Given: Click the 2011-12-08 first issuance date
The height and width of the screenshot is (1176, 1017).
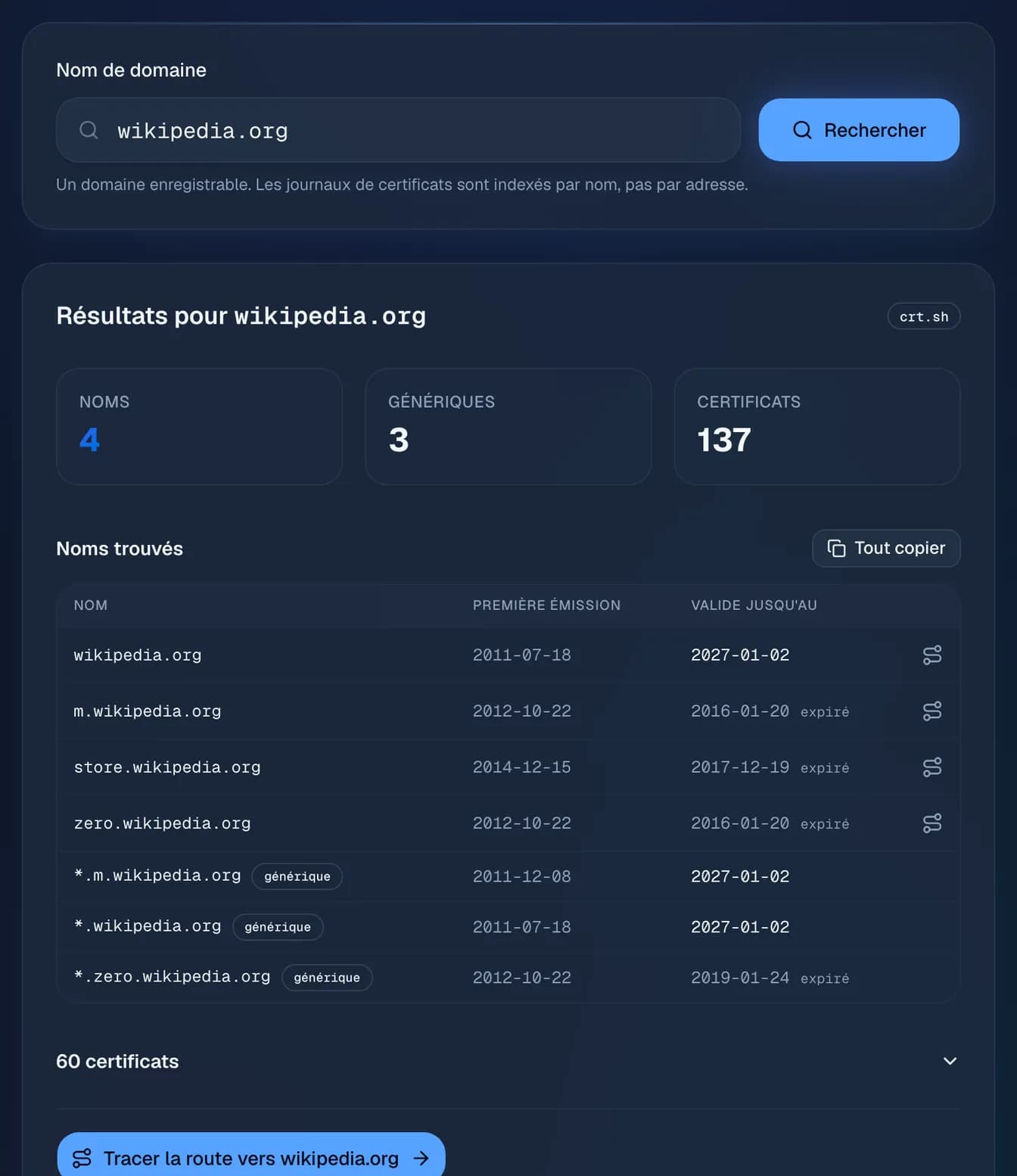Looking at the screenshot, I should 522,876.
